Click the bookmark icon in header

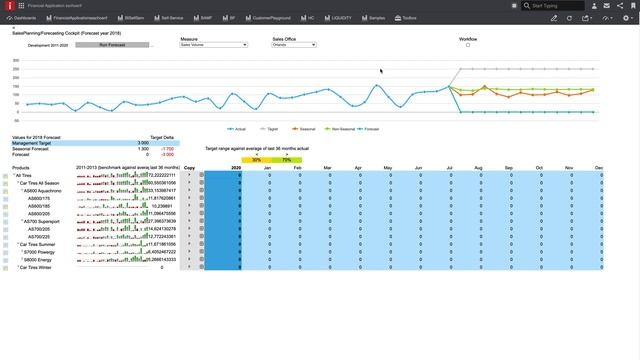click(633, 6)
